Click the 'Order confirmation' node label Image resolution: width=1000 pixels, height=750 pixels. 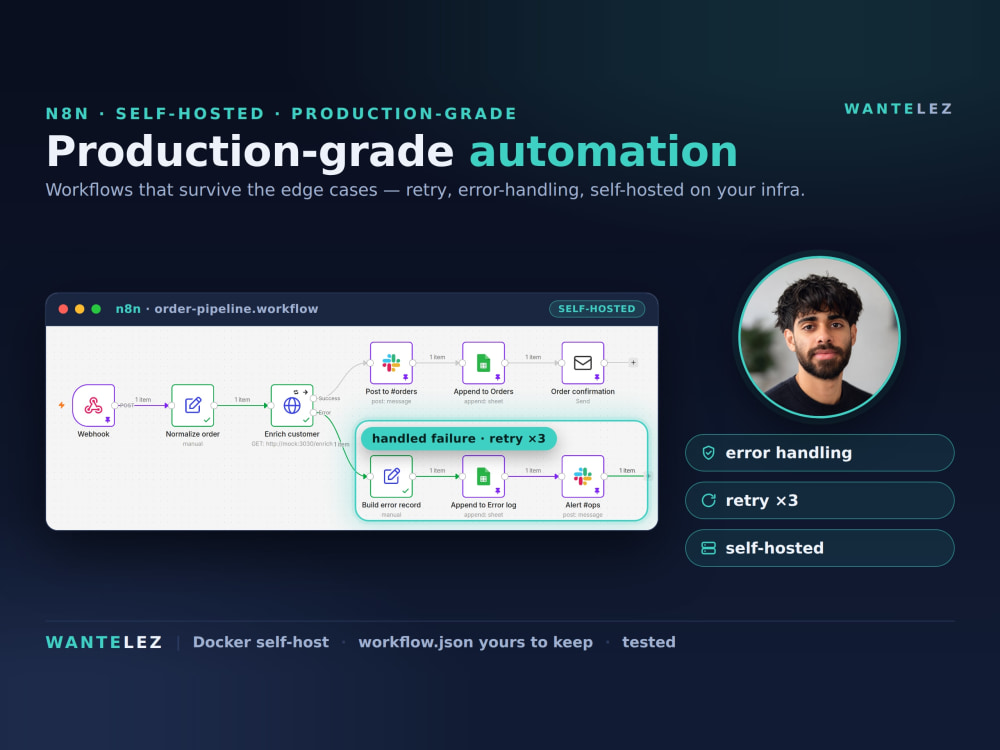[x=582, y=392]
